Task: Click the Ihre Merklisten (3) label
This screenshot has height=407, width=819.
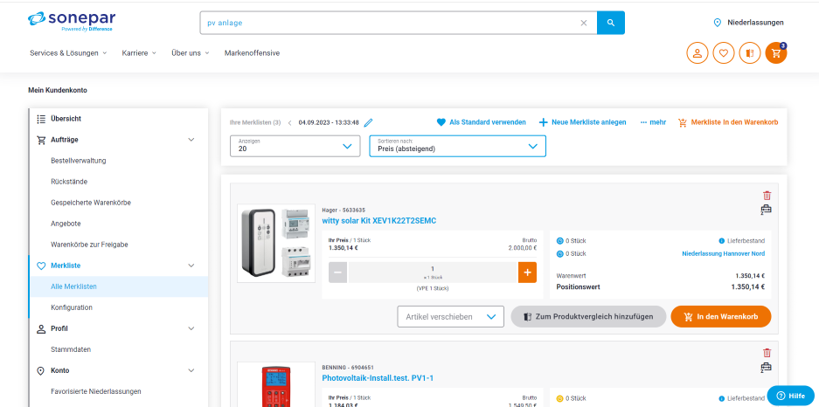Action: (x=255, y=123)
